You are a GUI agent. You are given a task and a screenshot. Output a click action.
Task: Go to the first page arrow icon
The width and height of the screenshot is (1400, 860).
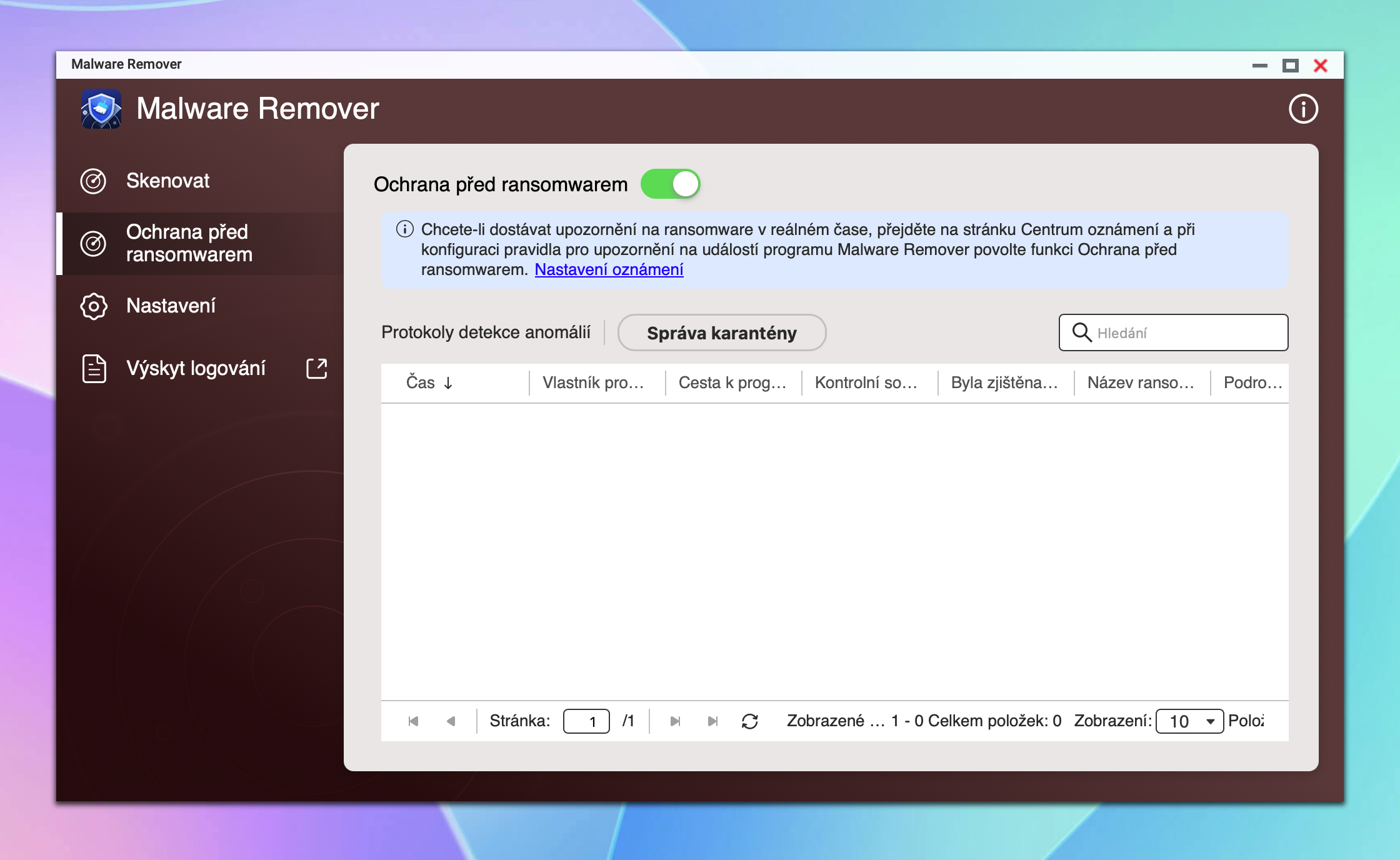[413, 721]
